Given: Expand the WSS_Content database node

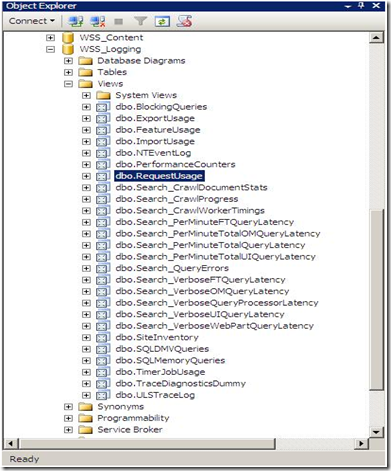Looking at the screenshot, I should click(x=50, y=38).
